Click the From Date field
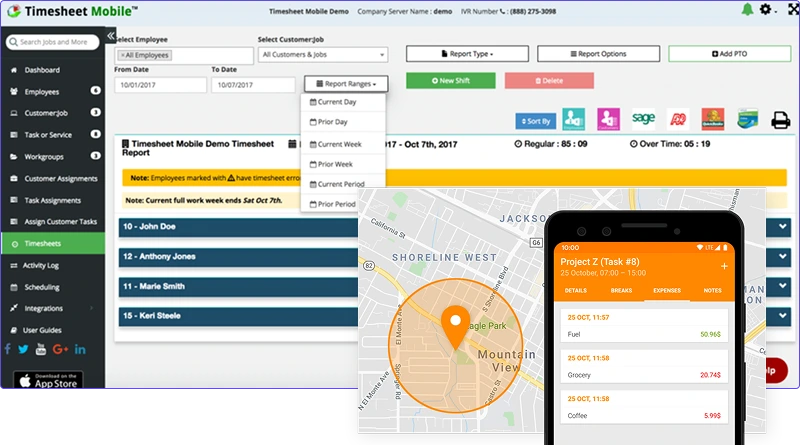 [161, 85]
